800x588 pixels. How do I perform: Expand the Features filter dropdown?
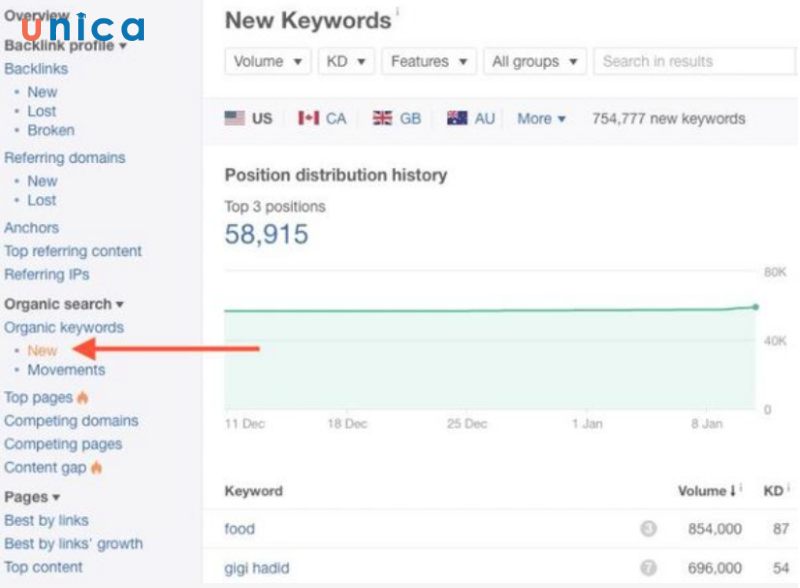coord(429,62)
